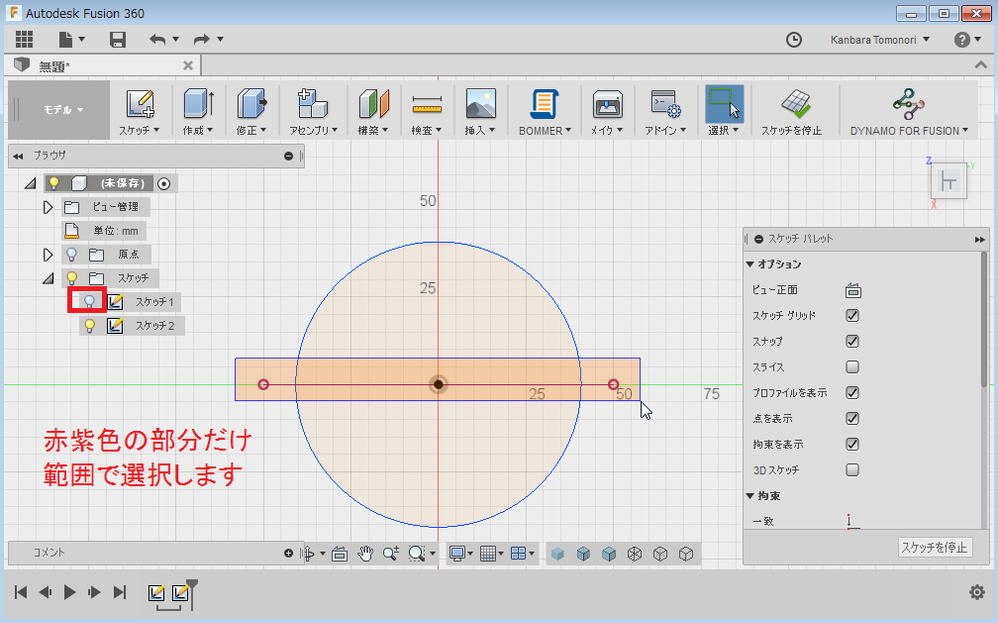The image size is (998, 623).
Task: Select the Zoom magnifier tool
Action: coord(391,554)
